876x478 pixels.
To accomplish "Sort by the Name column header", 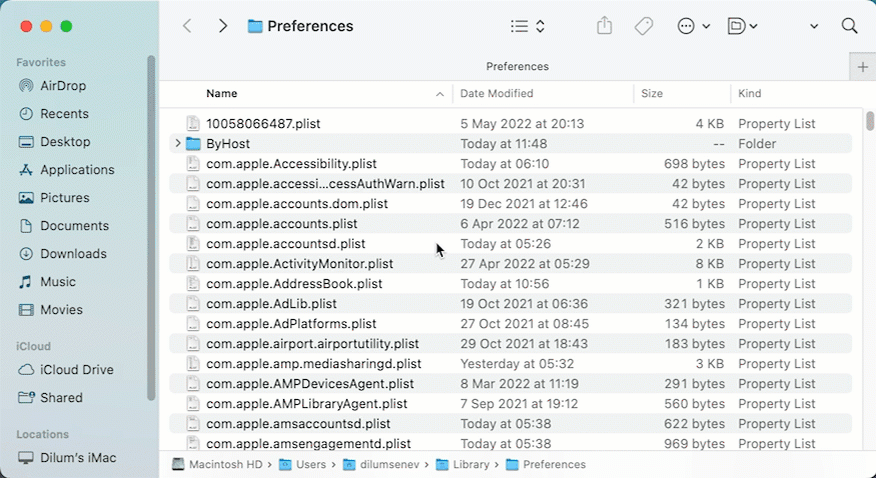I will click(222, 93).
